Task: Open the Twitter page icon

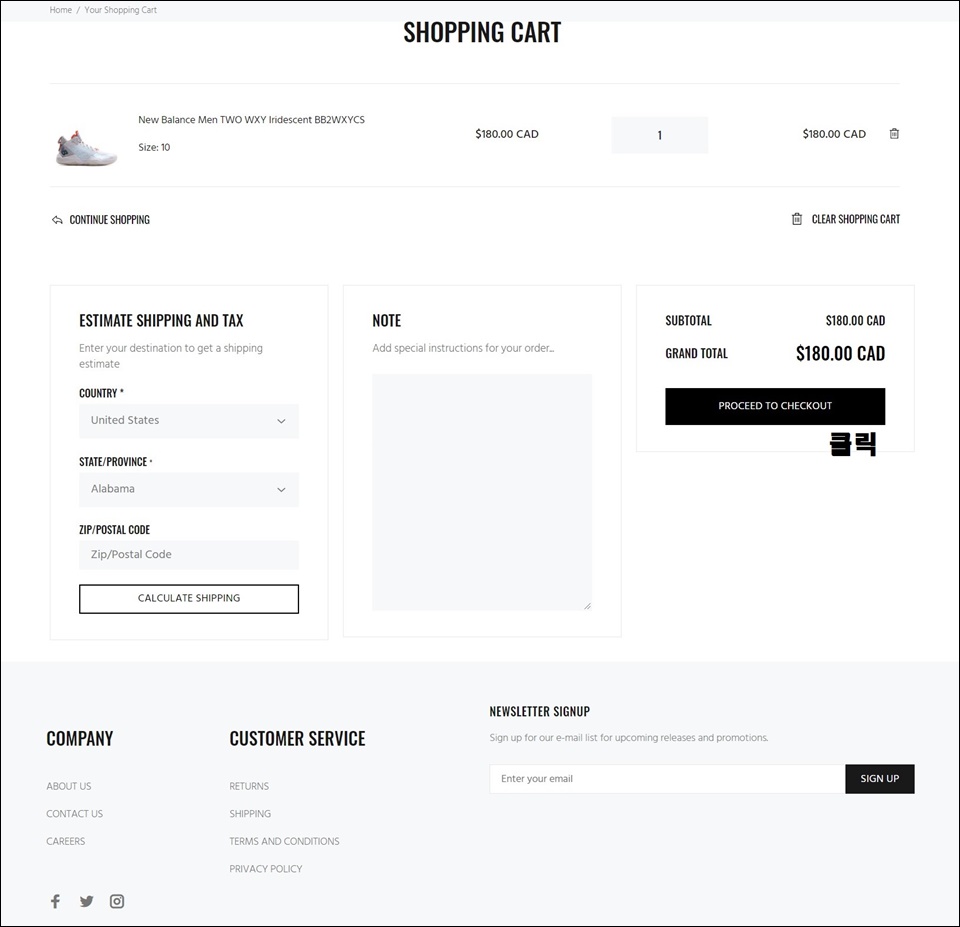Action: [x=86, y=901]
